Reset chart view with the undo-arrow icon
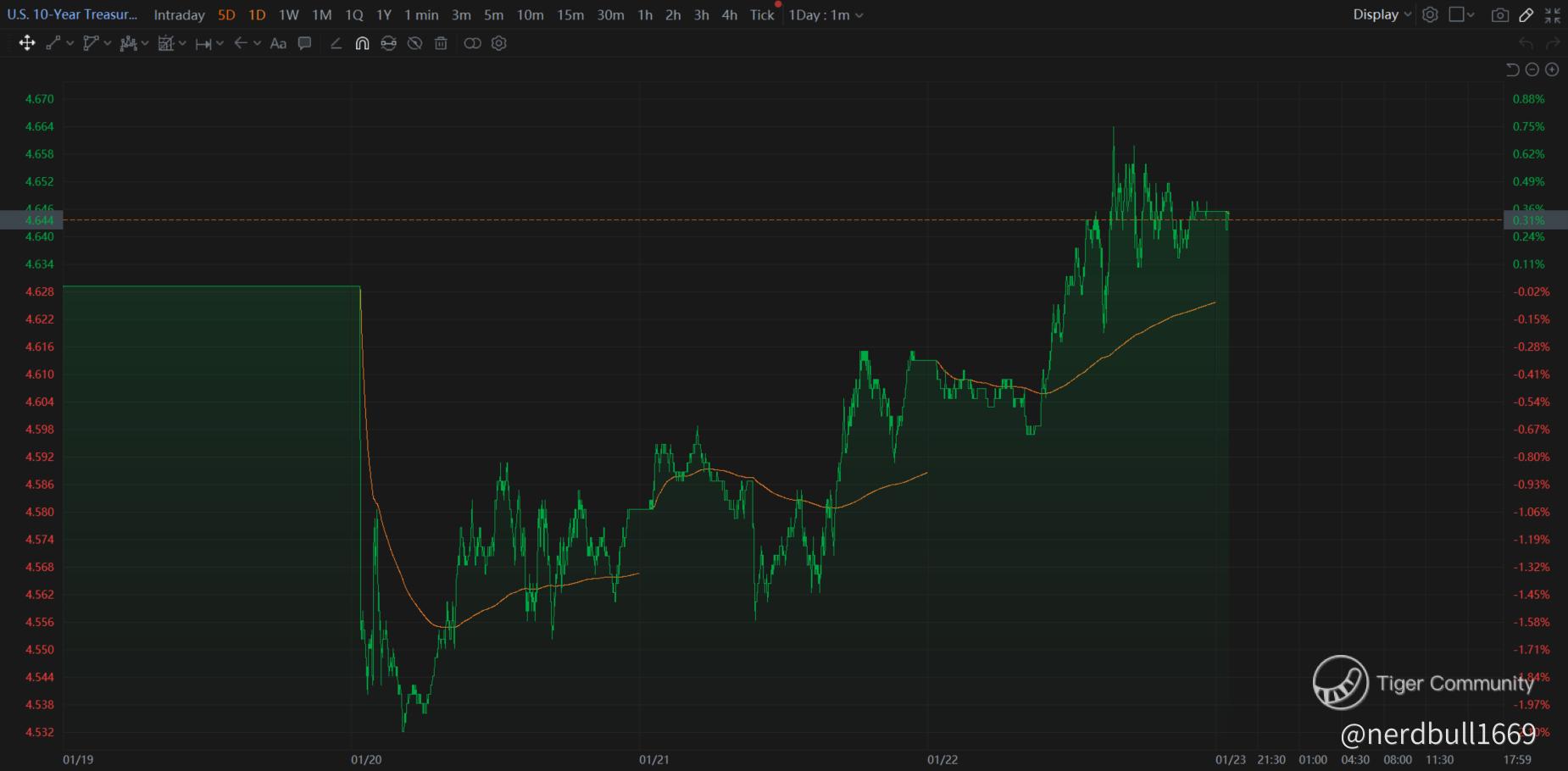This screenshot has height=771, width=1568. click(1512, 69)
